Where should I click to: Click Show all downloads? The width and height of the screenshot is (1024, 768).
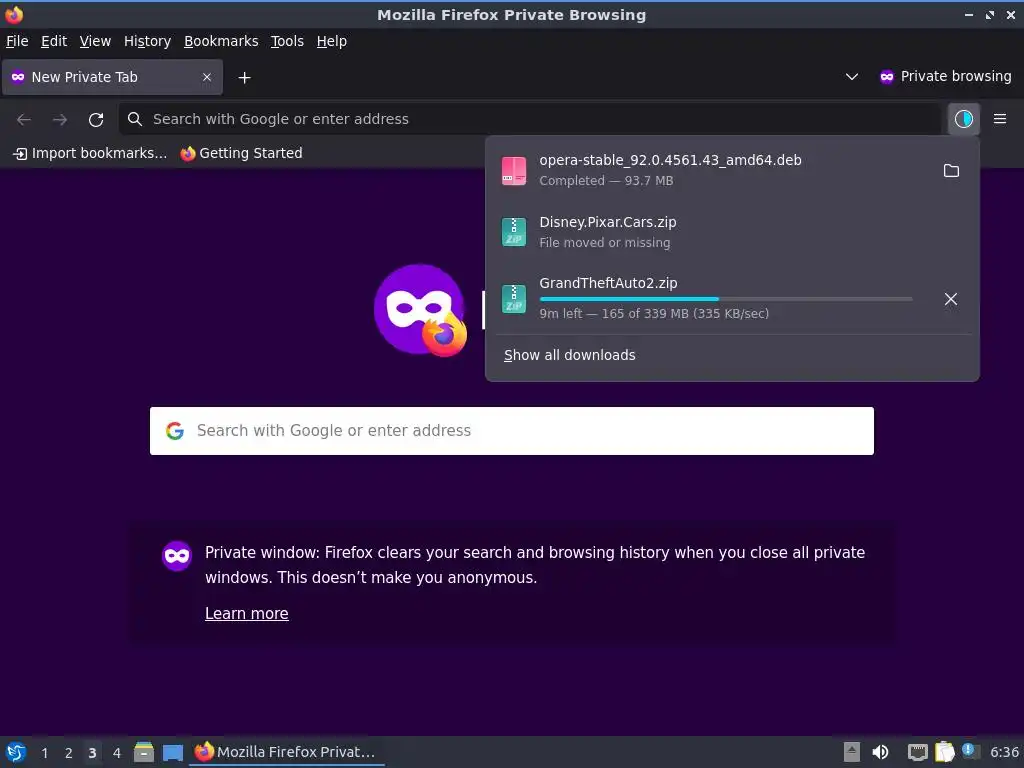point(569,355)
